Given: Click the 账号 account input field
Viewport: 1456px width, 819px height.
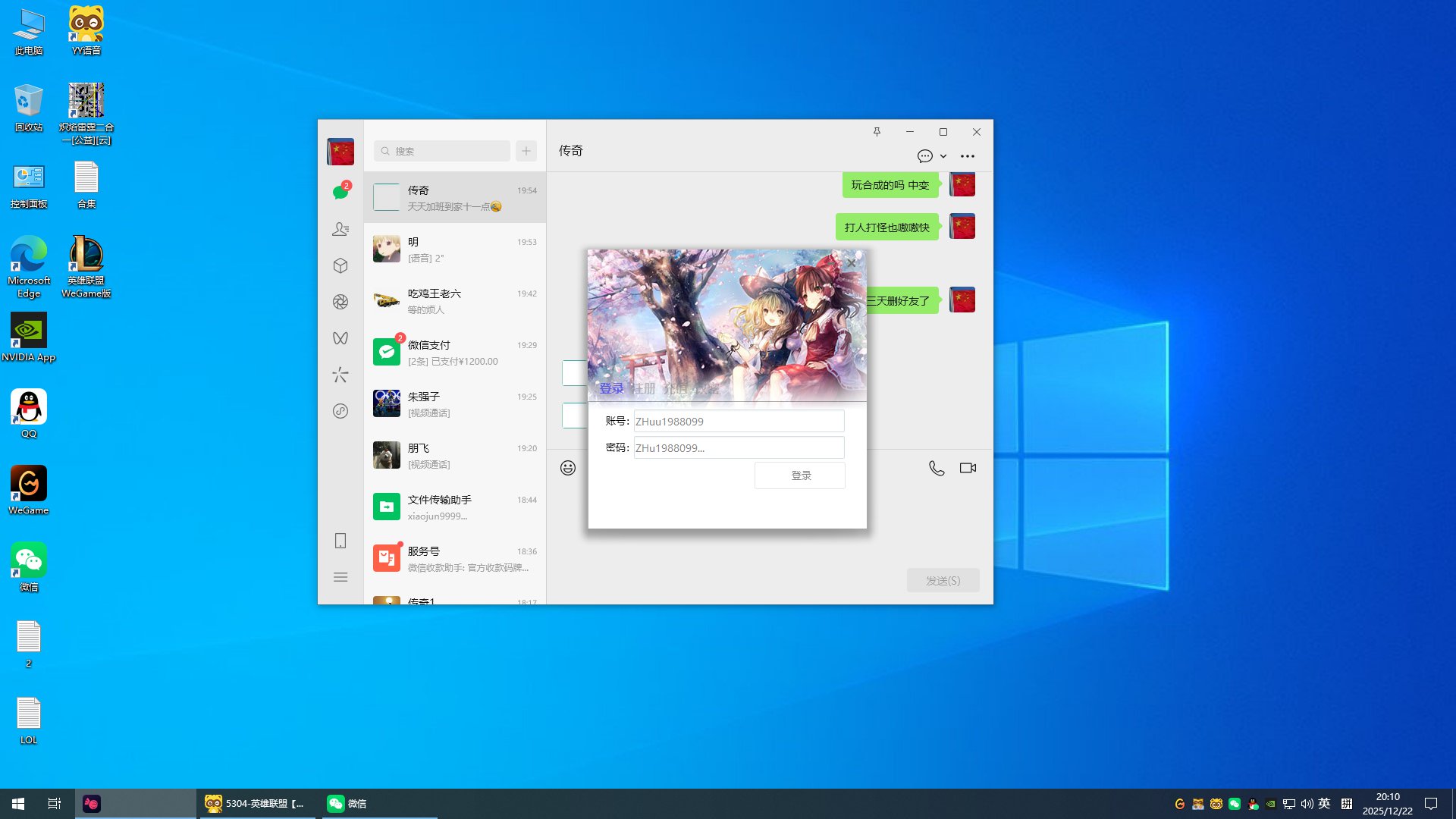Looking at the screenshot, I should coord(738,422).
